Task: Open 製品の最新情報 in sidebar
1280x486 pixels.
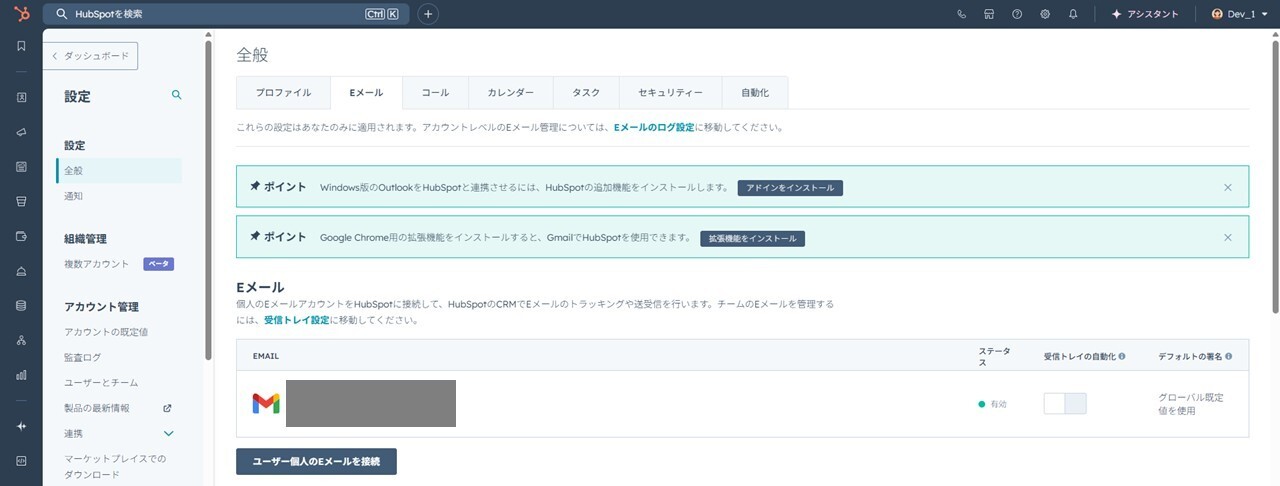Action: click(x=96, y=408)
